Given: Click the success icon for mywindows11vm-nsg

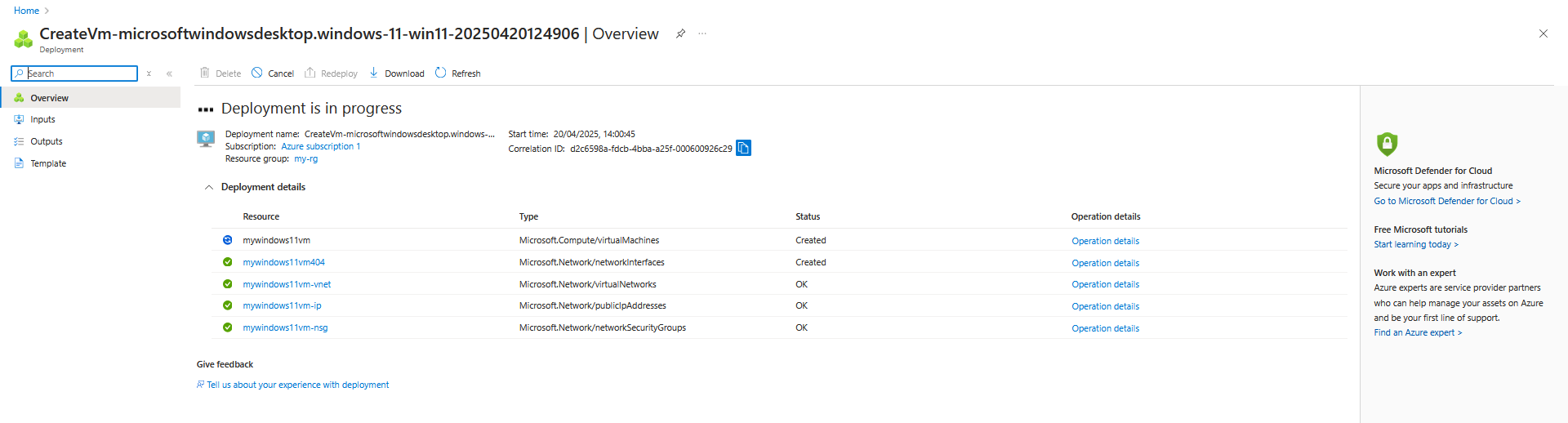Looking at the screenshot, I should coord(227,327).
